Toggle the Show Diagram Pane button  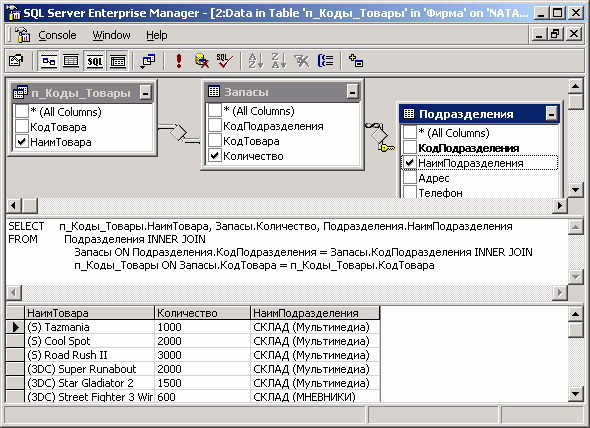[x=49, y=61]
